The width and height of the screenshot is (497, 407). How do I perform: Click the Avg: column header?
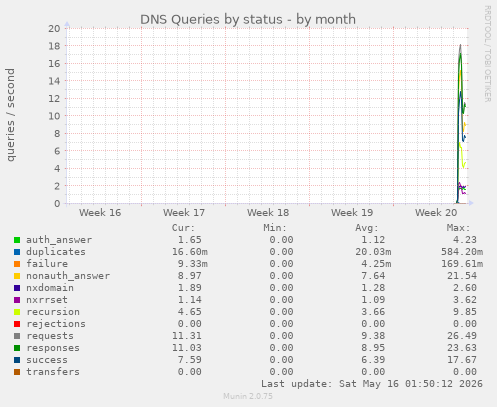(367, 228)
